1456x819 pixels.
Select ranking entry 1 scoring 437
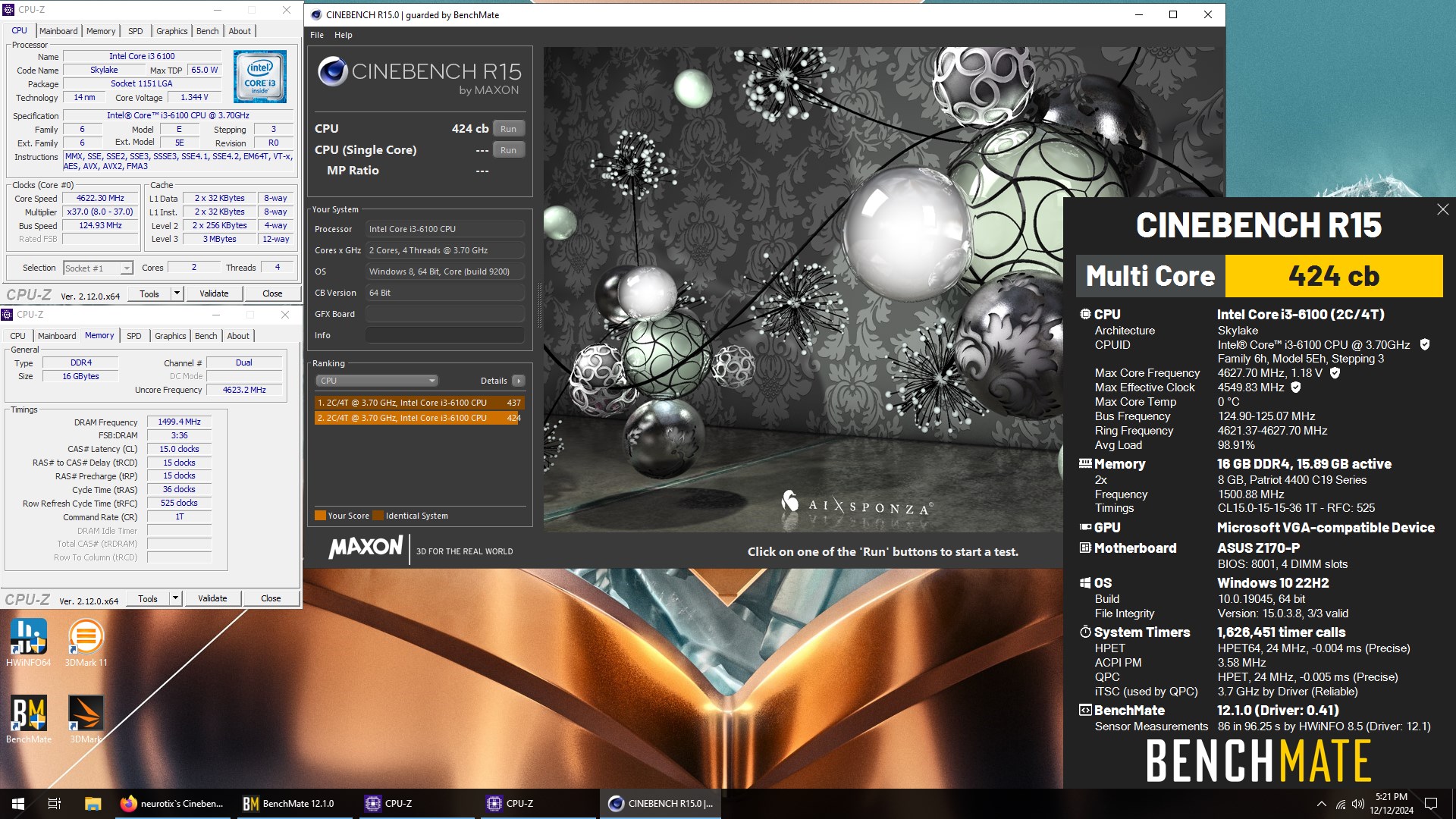coord(419,403)
